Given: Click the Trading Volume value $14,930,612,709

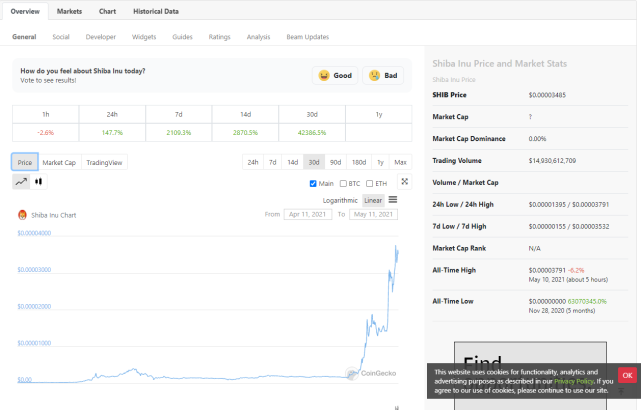Looking at the screenshot, I should (552, 161).
